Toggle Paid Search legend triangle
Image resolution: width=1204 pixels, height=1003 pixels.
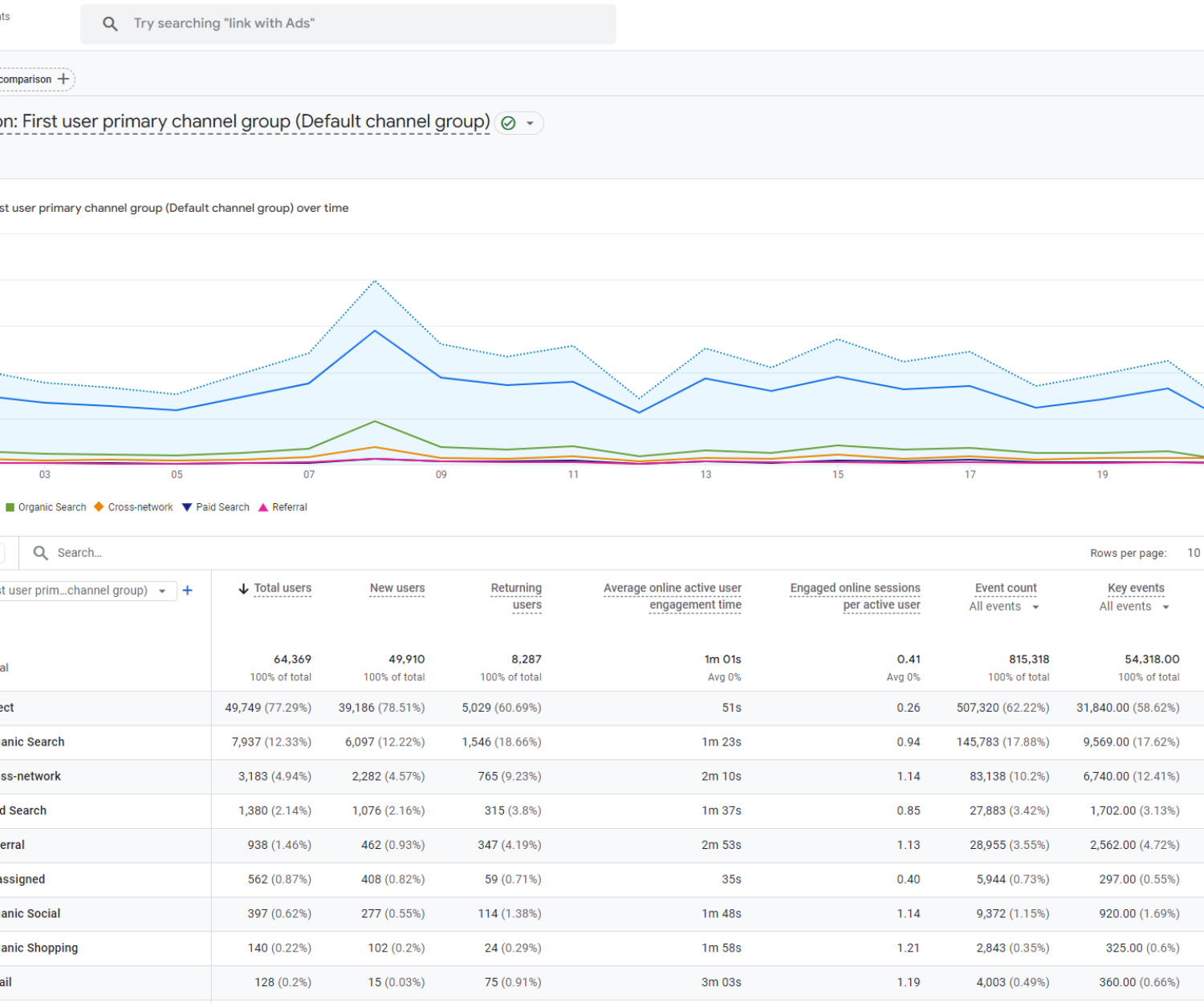(x=187, y=507)
